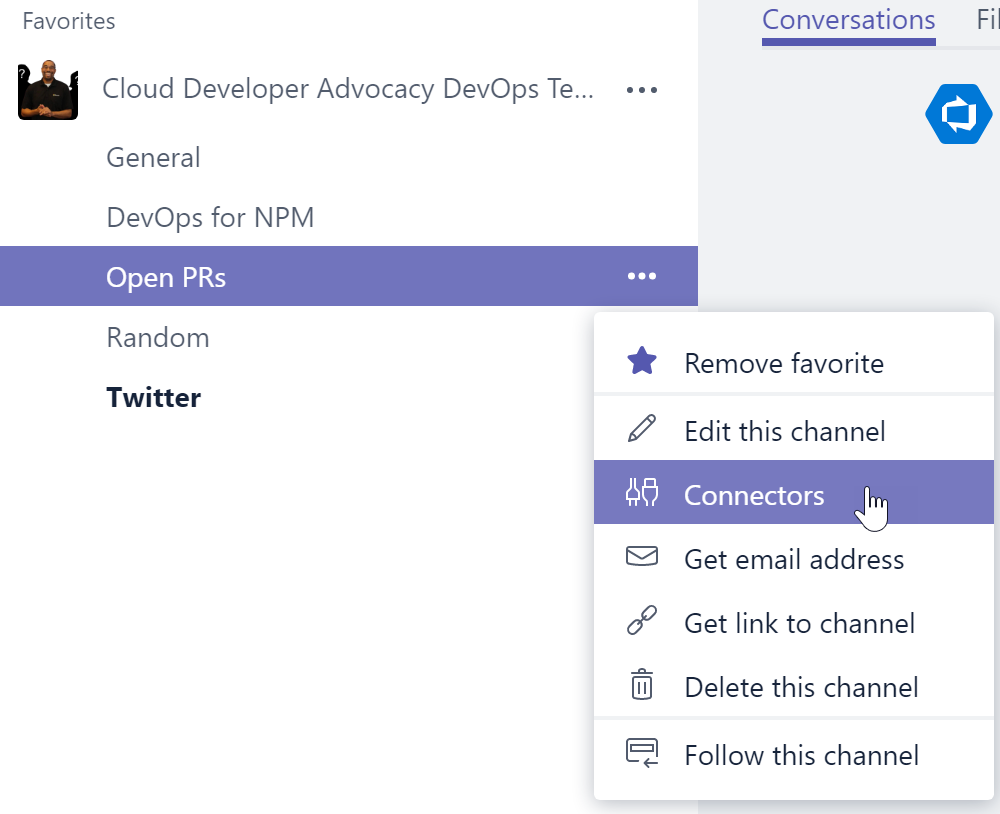Switch to the Conversations tab

(x=848, y=20)
